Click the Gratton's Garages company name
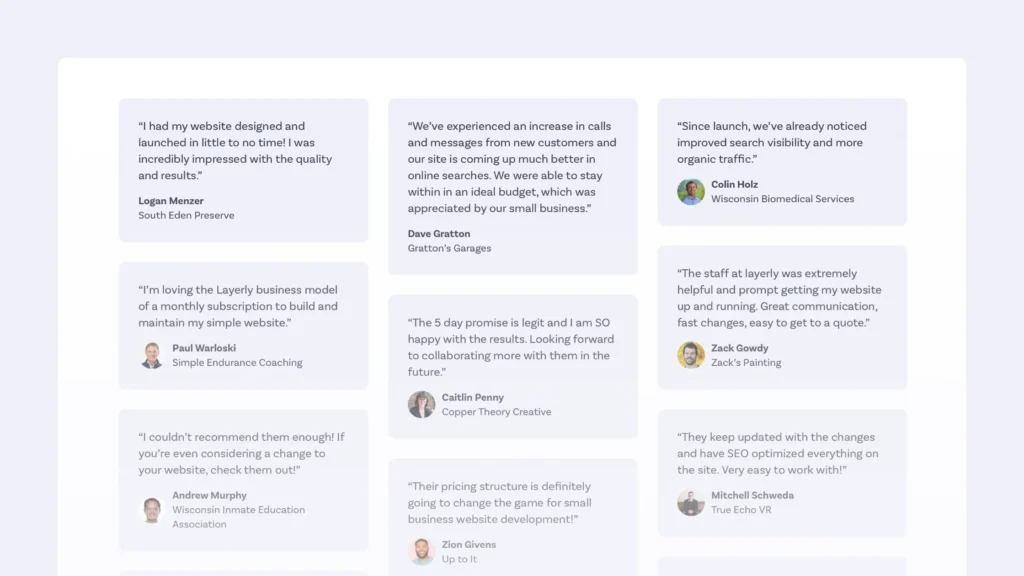 [449, 248]
